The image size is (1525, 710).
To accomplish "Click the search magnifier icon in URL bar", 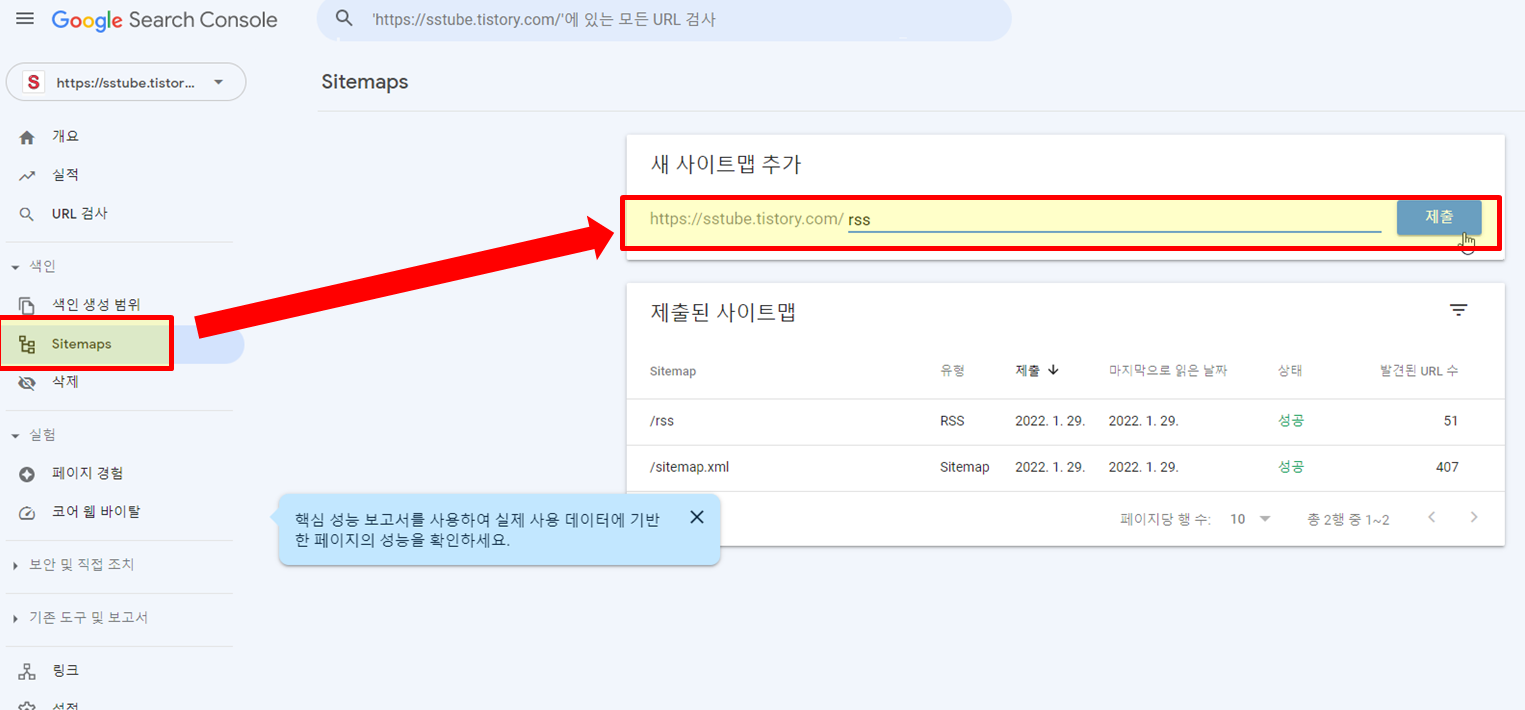I will [x=344, y=19].
